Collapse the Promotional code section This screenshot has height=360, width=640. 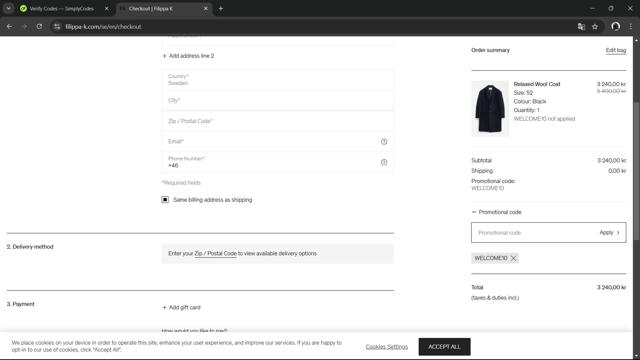click(496, 212)
